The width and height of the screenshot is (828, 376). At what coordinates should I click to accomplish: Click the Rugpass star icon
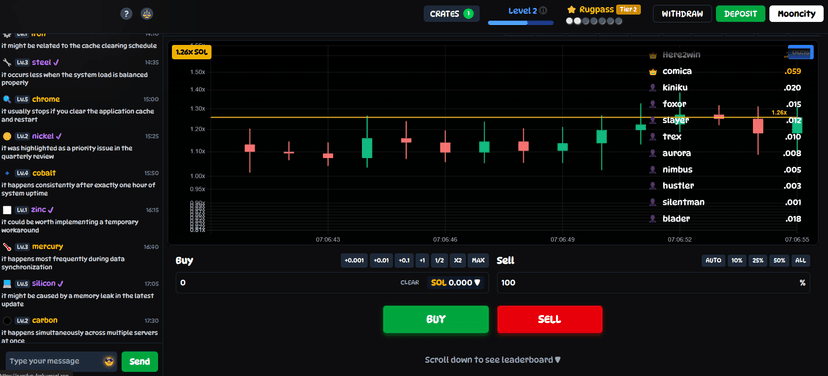point(571,10)
